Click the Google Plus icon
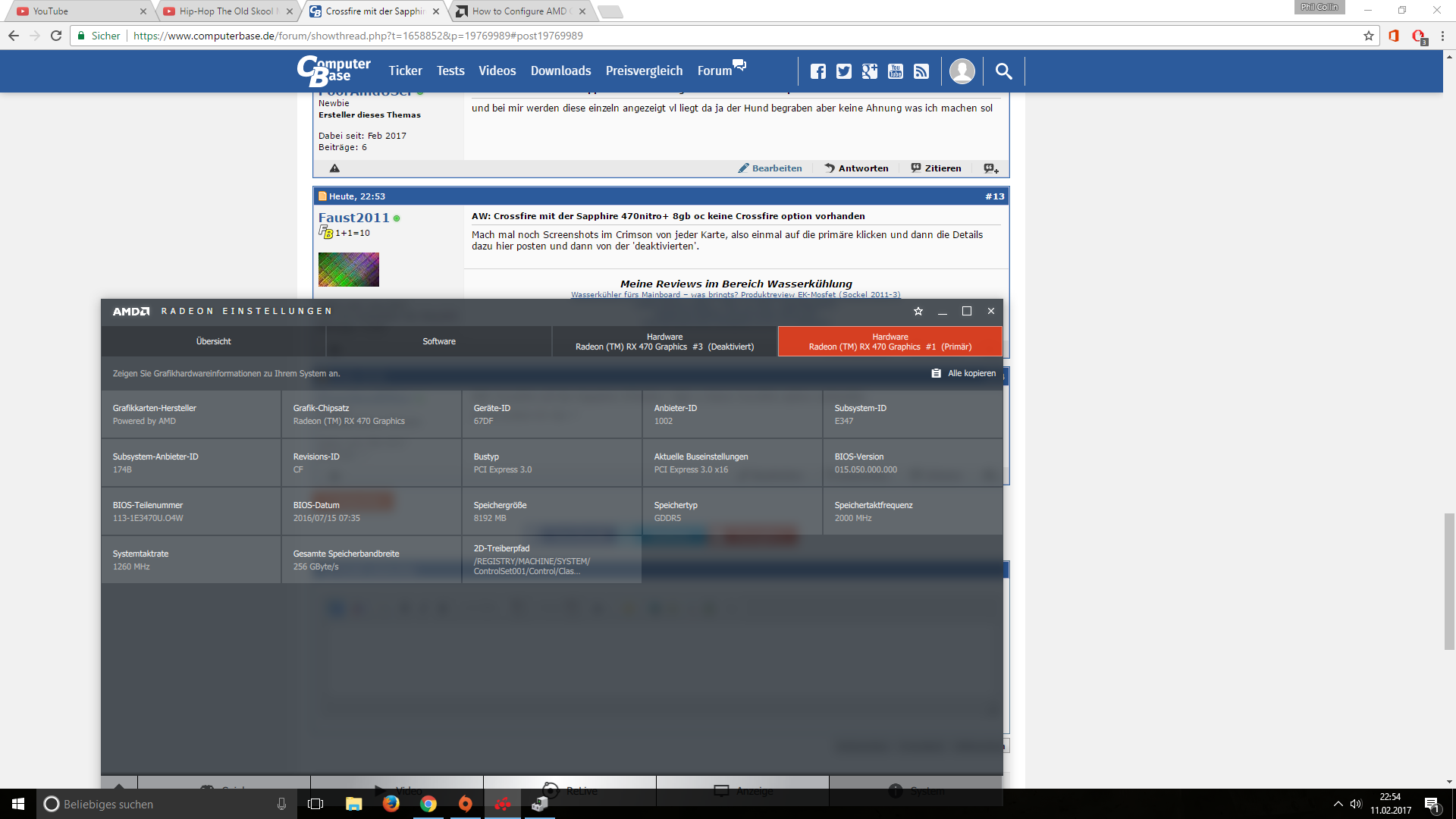Image resolution: width=1456 pixels, height=819 pixels. point(869,71)
